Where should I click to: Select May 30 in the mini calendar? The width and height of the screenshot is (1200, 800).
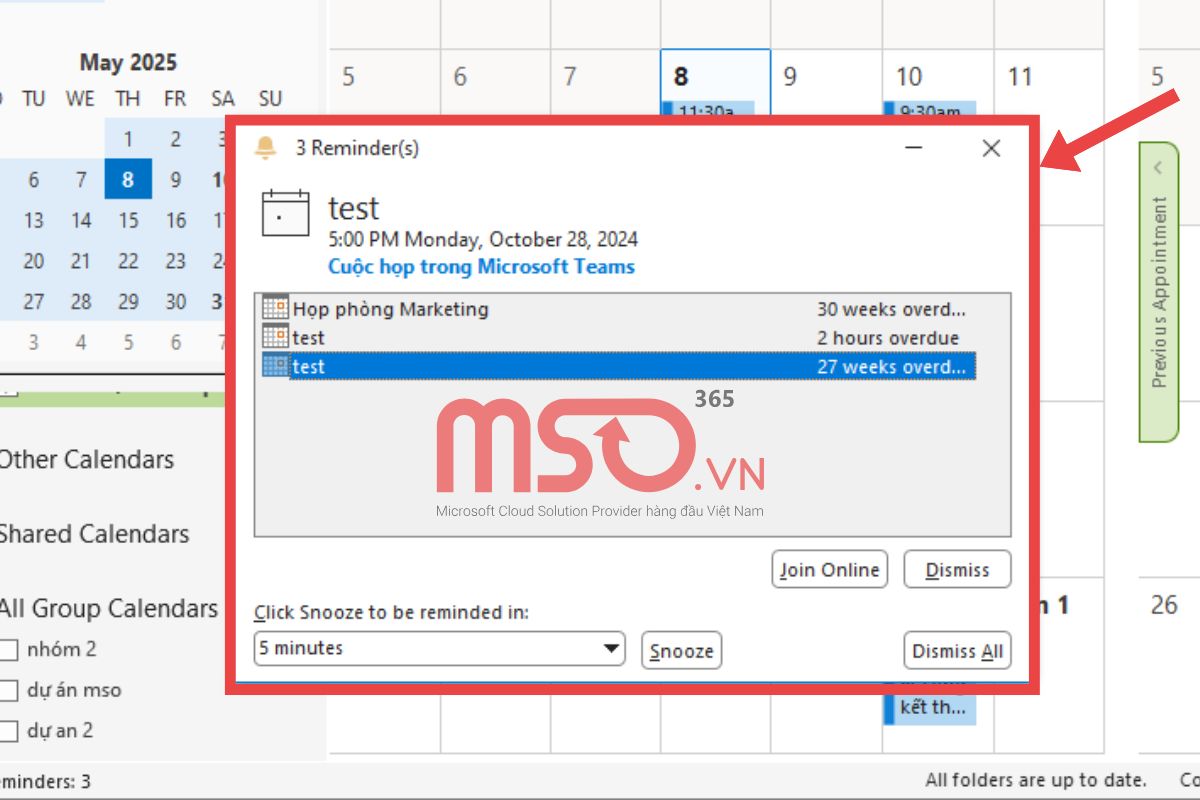176,301
